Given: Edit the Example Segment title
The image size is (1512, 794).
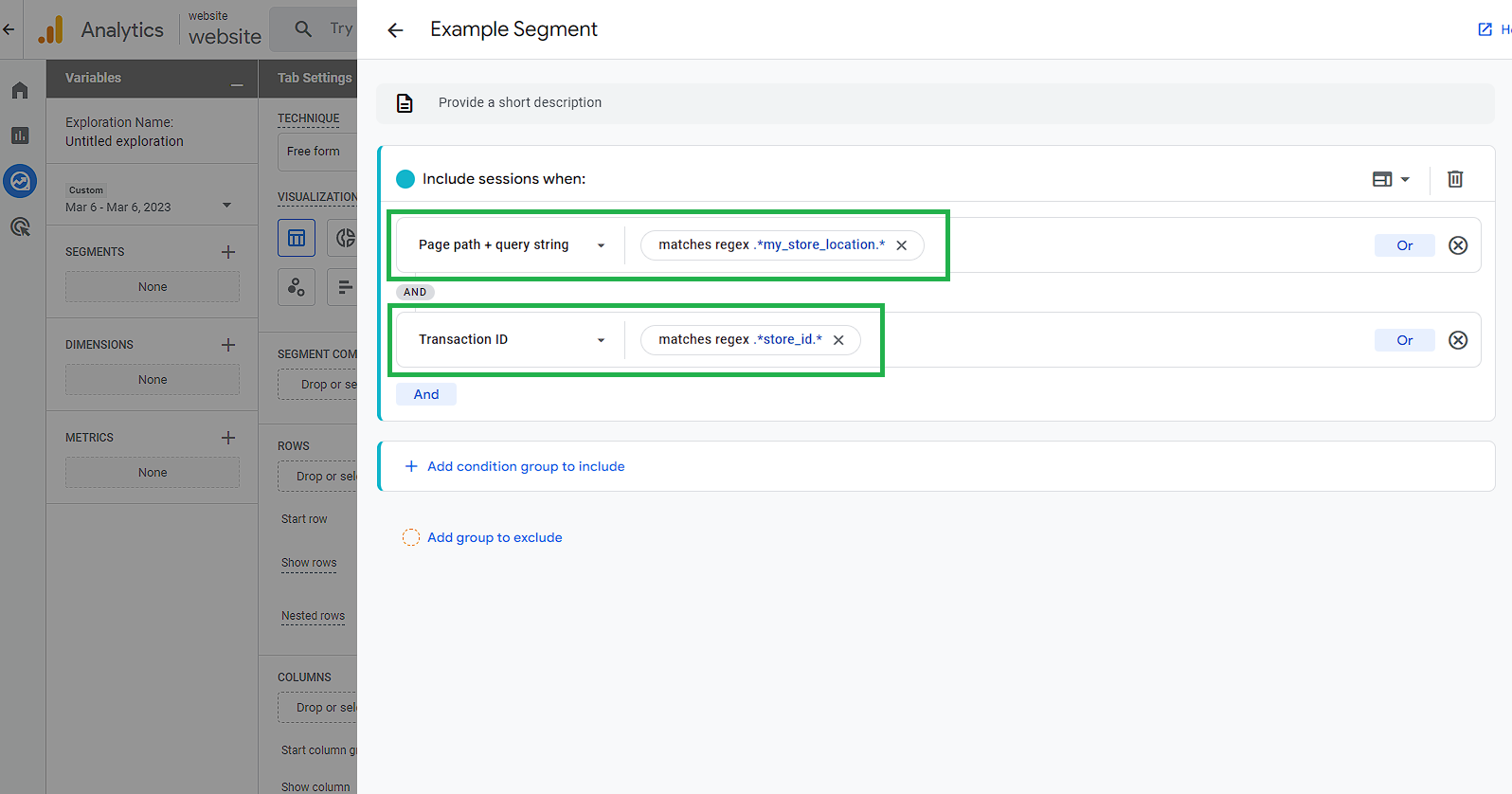Looking at the screenshot, I should (513, 29).
